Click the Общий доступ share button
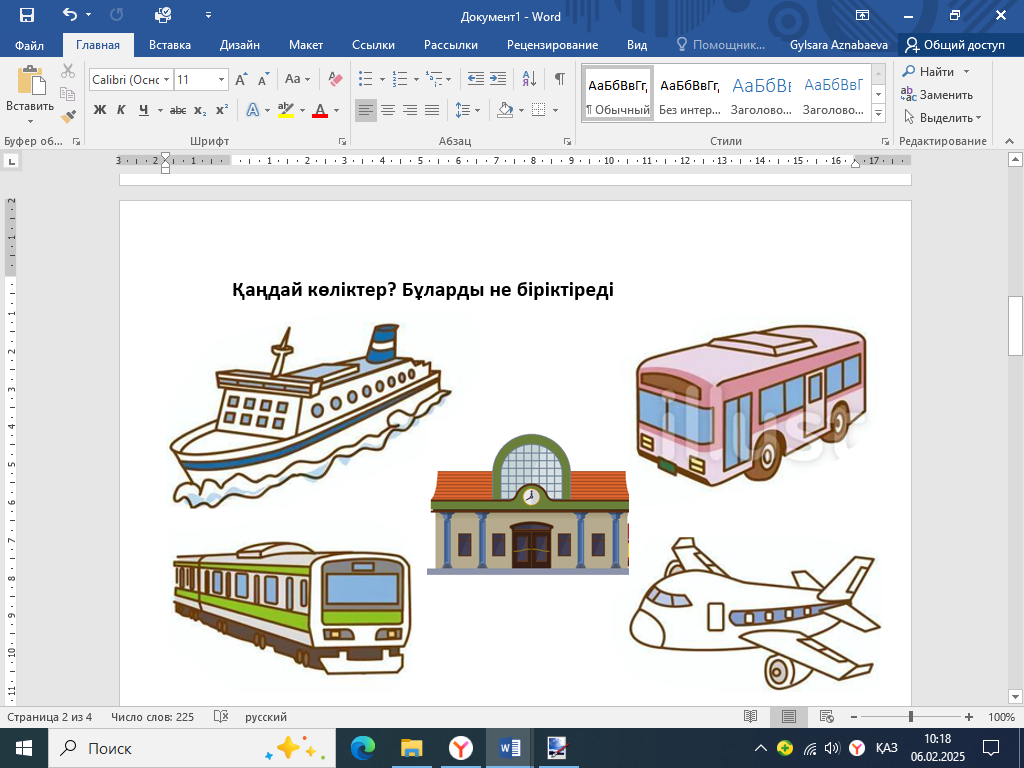Viewport: 1024px width, 768px height. (x=955, y=45)
